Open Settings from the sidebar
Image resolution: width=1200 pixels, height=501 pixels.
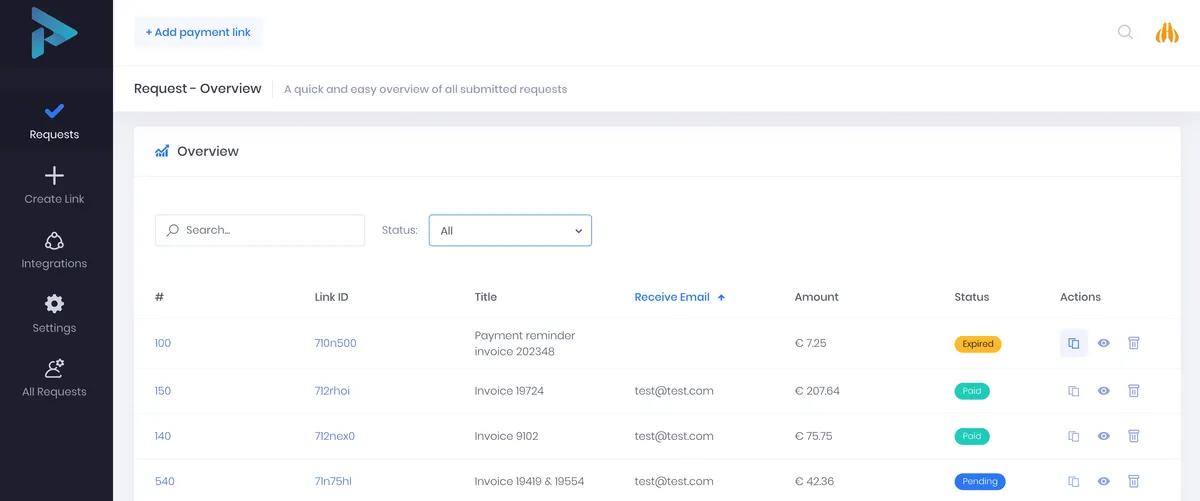[x=54, y=314]
